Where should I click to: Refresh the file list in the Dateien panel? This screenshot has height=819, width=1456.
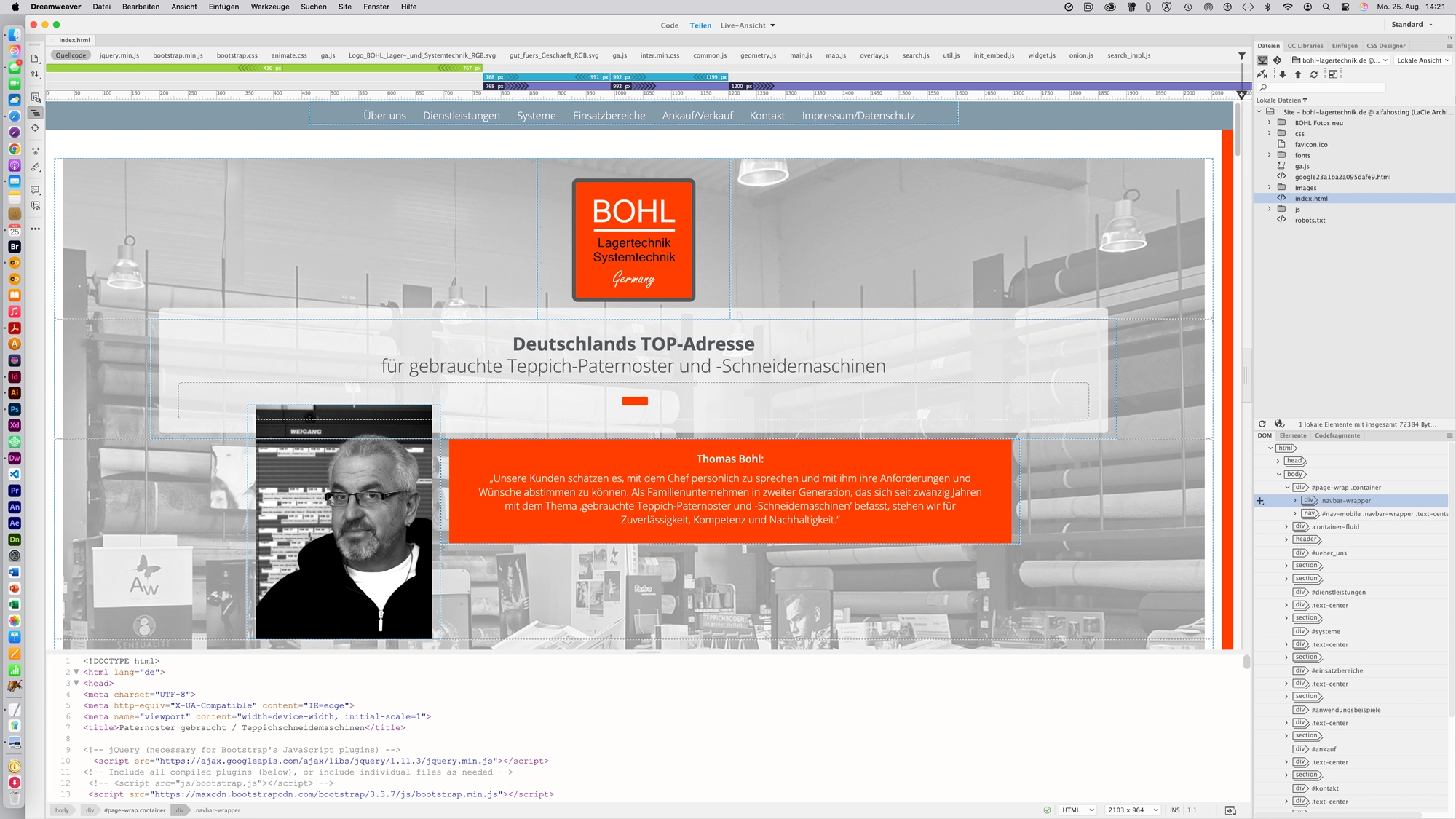tap(1314, 74)
